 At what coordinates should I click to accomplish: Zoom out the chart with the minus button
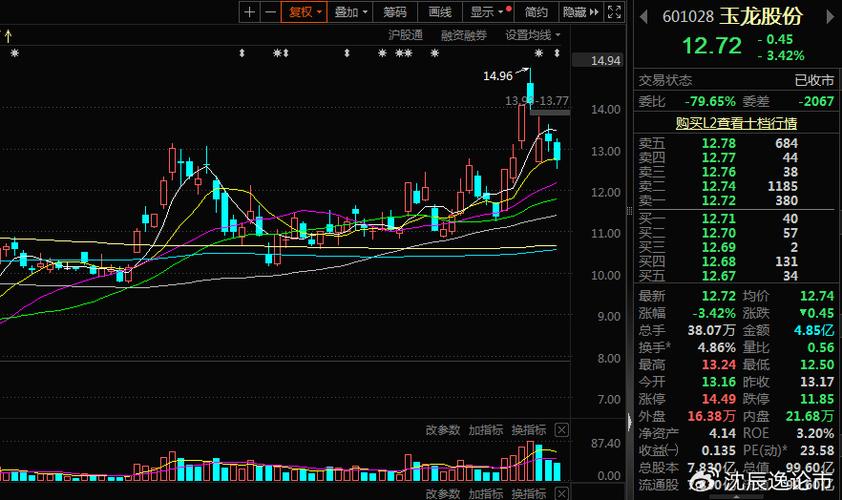coord(271,12)
